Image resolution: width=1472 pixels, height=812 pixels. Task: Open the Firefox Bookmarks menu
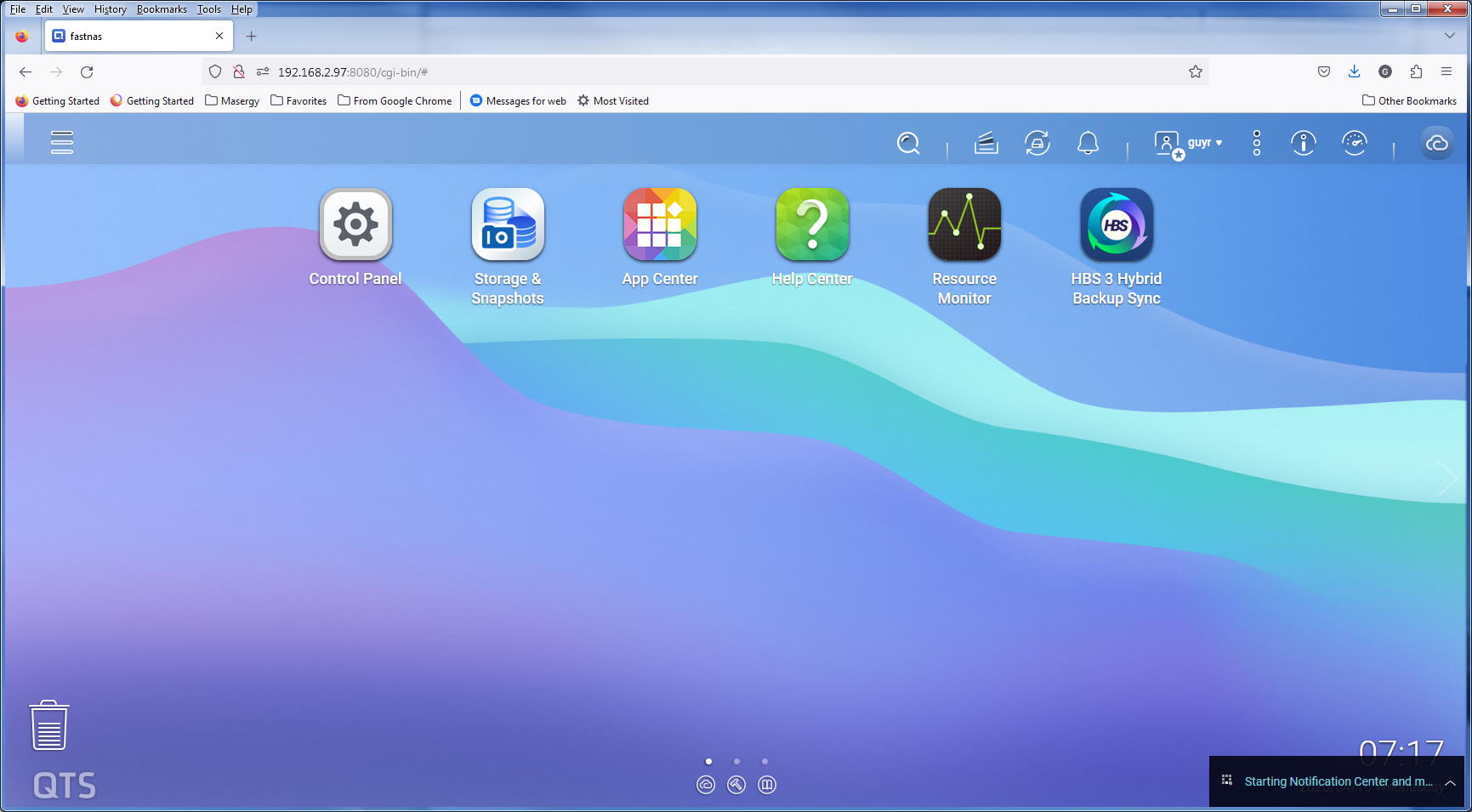pyautogui.click(x=162, y=9)
